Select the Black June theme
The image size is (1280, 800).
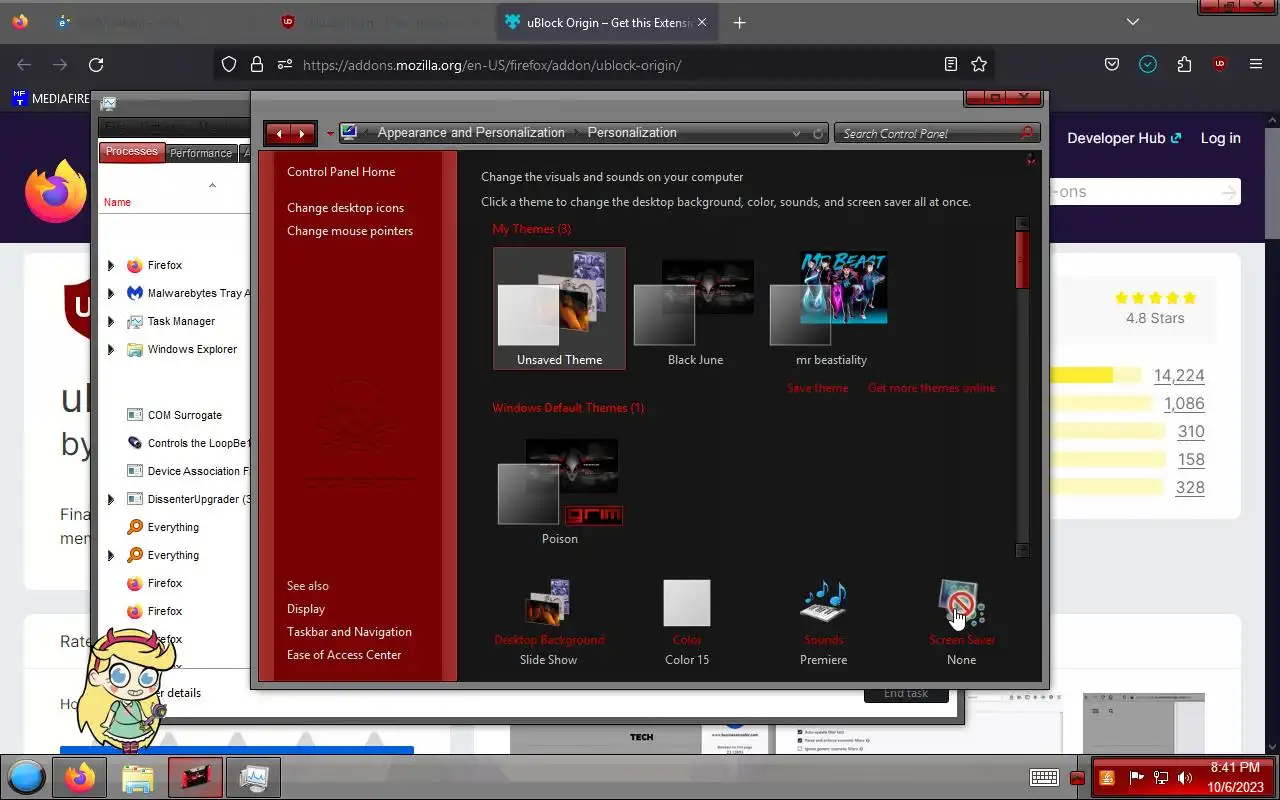pos(695,310)
